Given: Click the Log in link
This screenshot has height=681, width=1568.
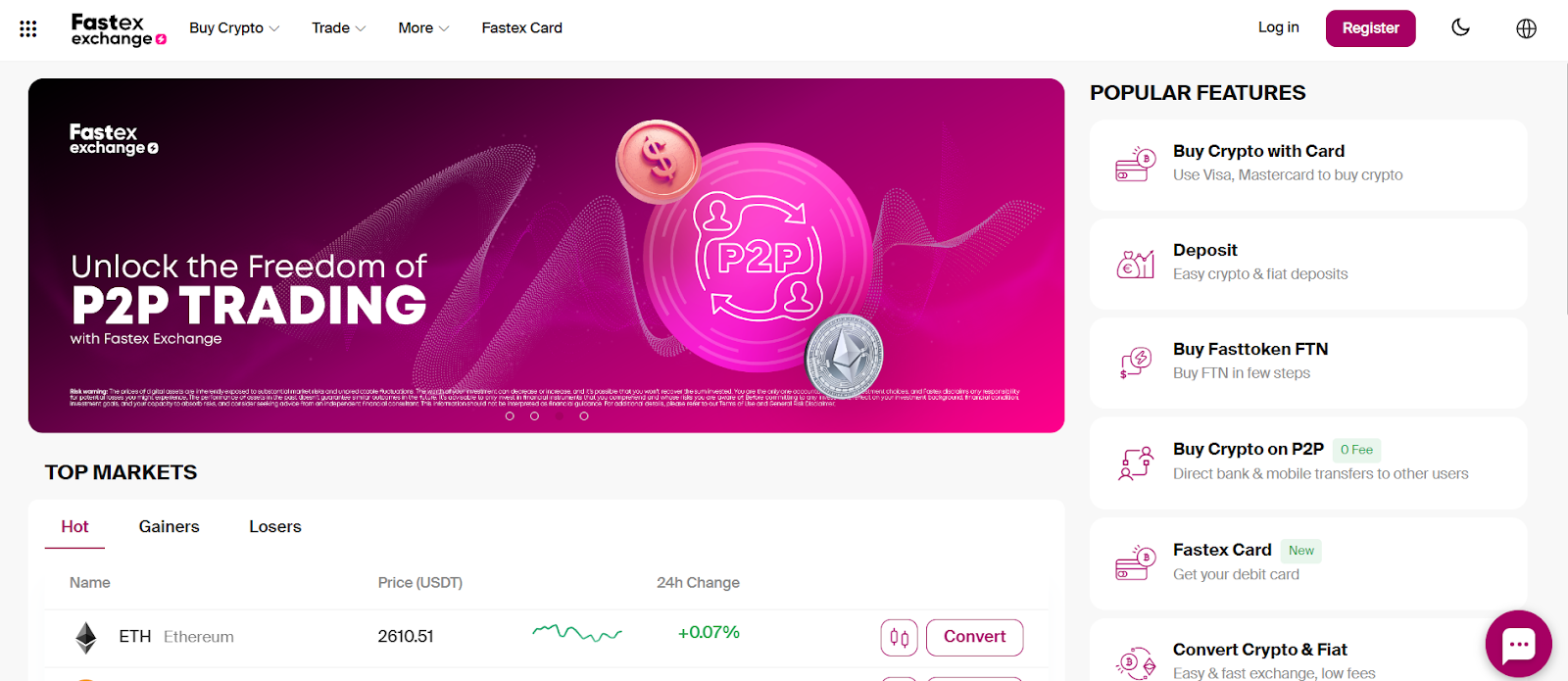Looking at the screenshot, I should point(1278,27).
